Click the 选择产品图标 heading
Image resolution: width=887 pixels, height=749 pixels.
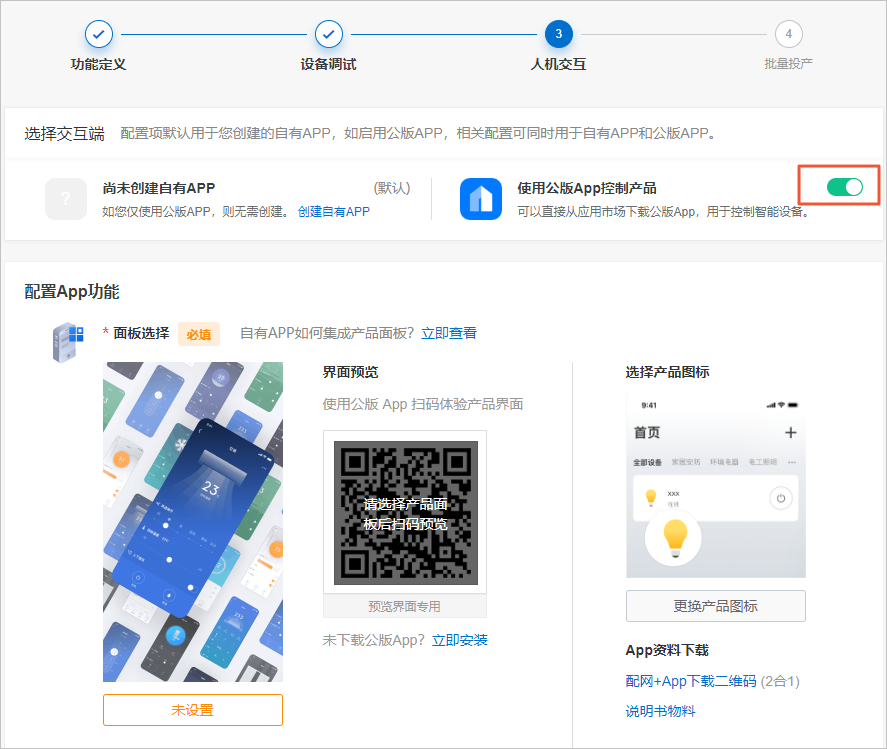[x=668, y=372]
